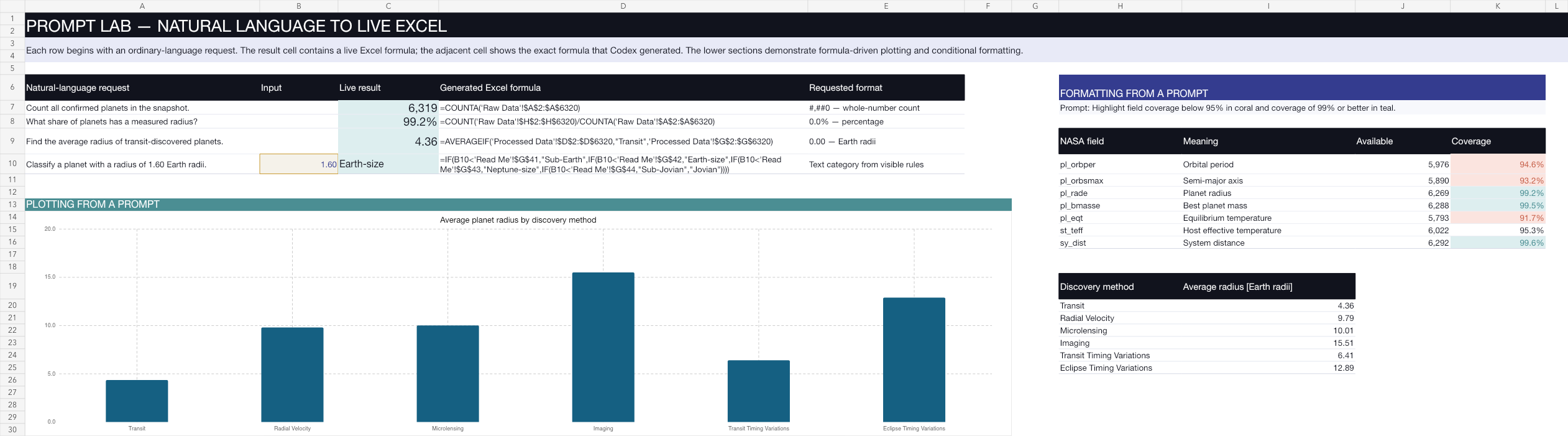Select the 99.2% live result cell
Image resolution: width=1568 pixels, height=436 pixels.
tap(388, 121)
